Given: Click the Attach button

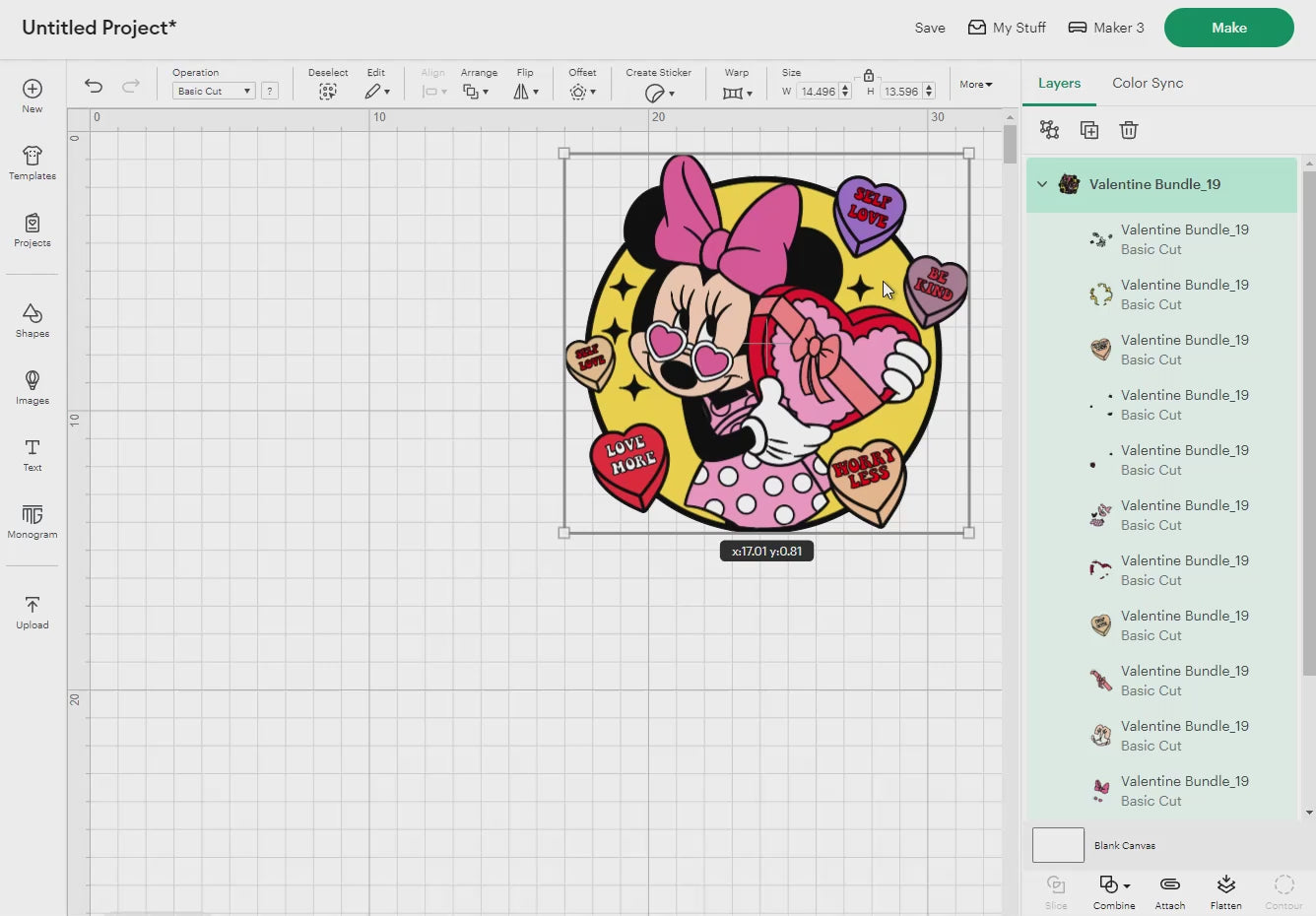Looking at the screenshot, I should coord(1170,891).
